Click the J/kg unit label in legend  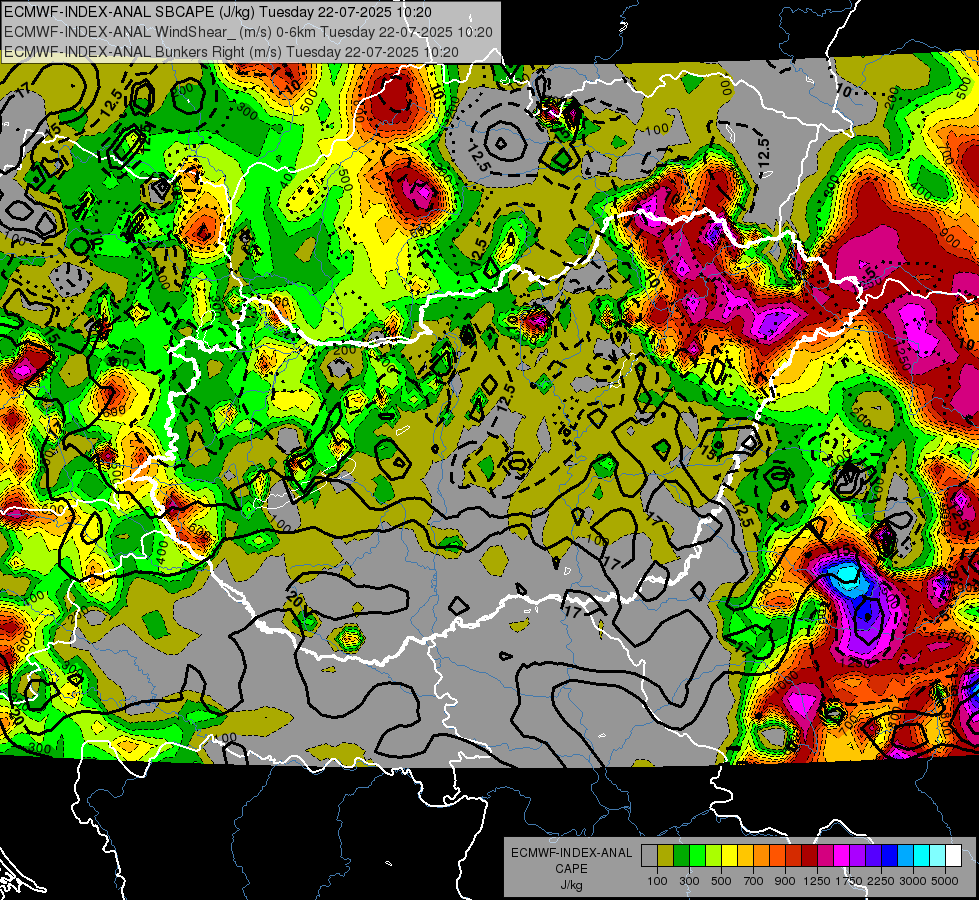coord(571,886)
